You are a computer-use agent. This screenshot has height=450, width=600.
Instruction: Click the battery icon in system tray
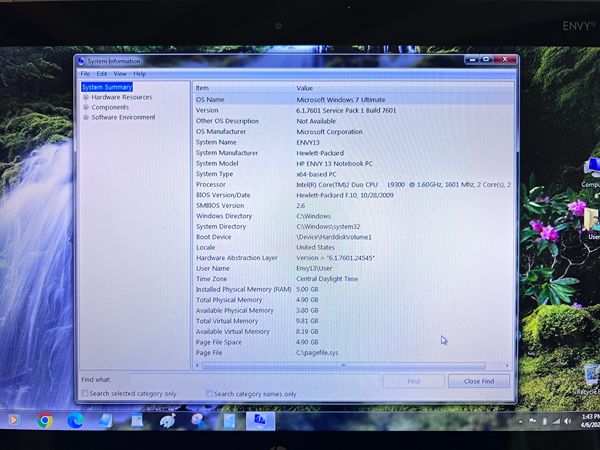[544, 421]
